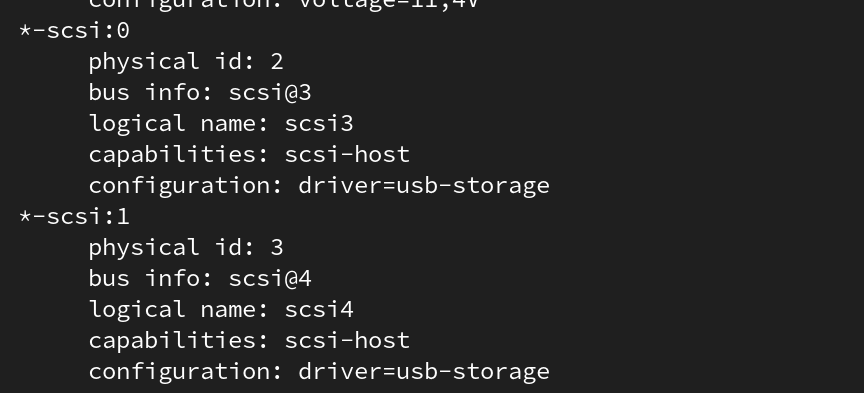Click the 'scsi@3' bus info value
This screenshot has height=393, width=864.
coord(270,93)
